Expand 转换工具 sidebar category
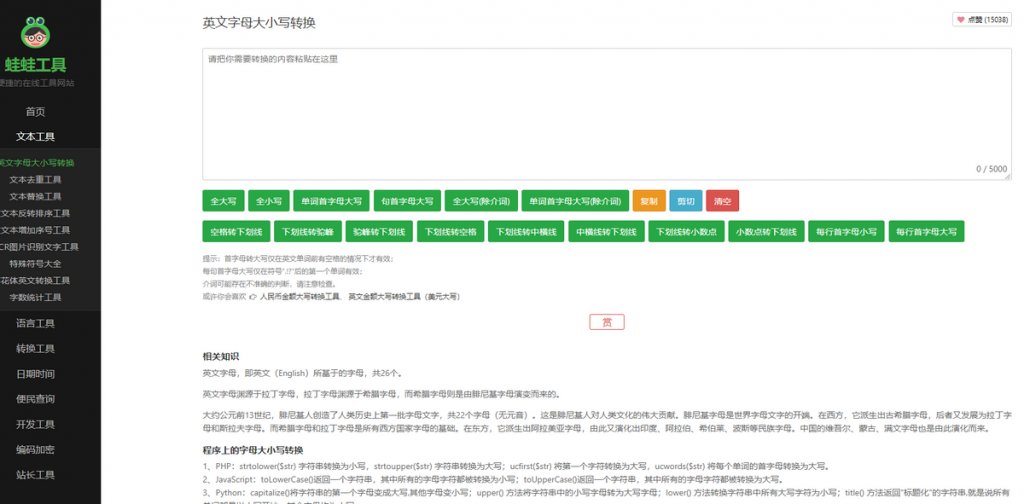Viewport: 1024px width, 504px height. [36, 349]
